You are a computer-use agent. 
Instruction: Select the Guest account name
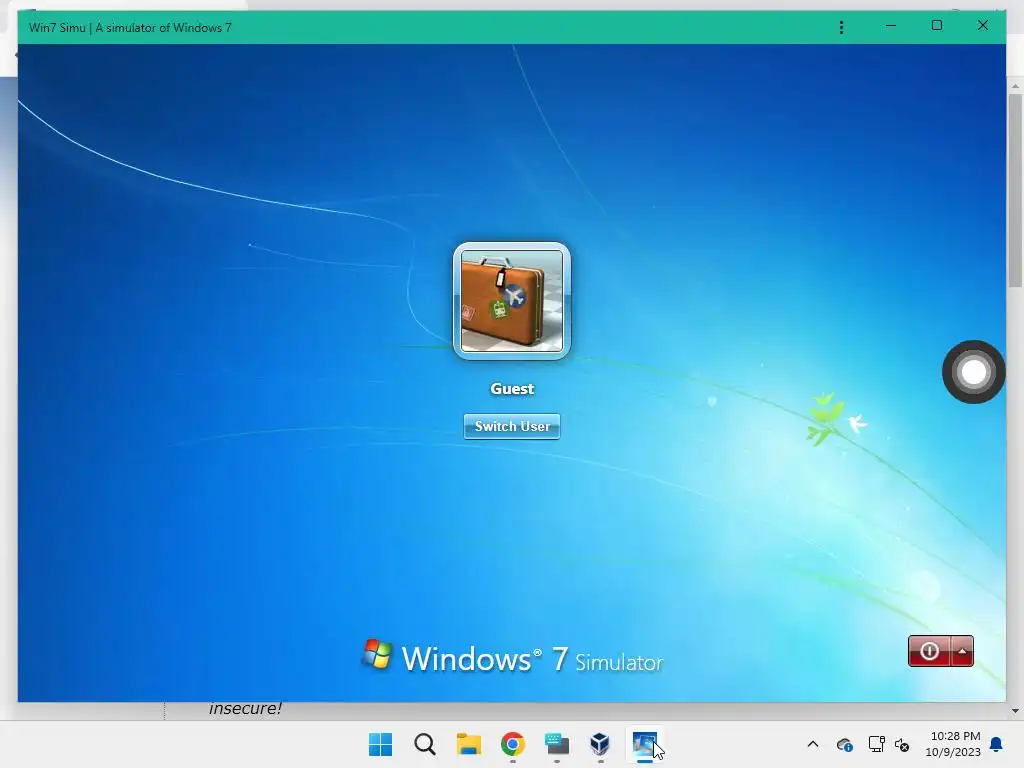point(512,389)
